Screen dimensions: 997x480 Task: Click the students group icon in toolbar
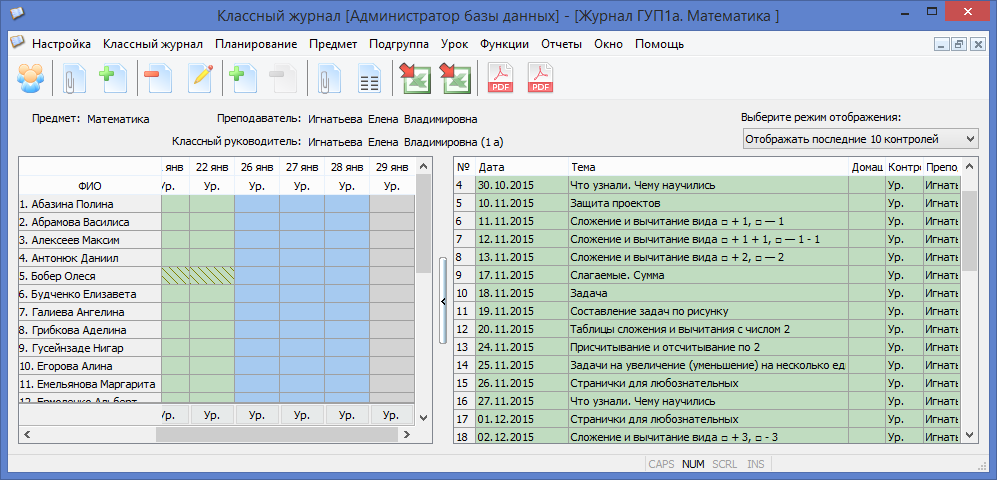(31, 78)
